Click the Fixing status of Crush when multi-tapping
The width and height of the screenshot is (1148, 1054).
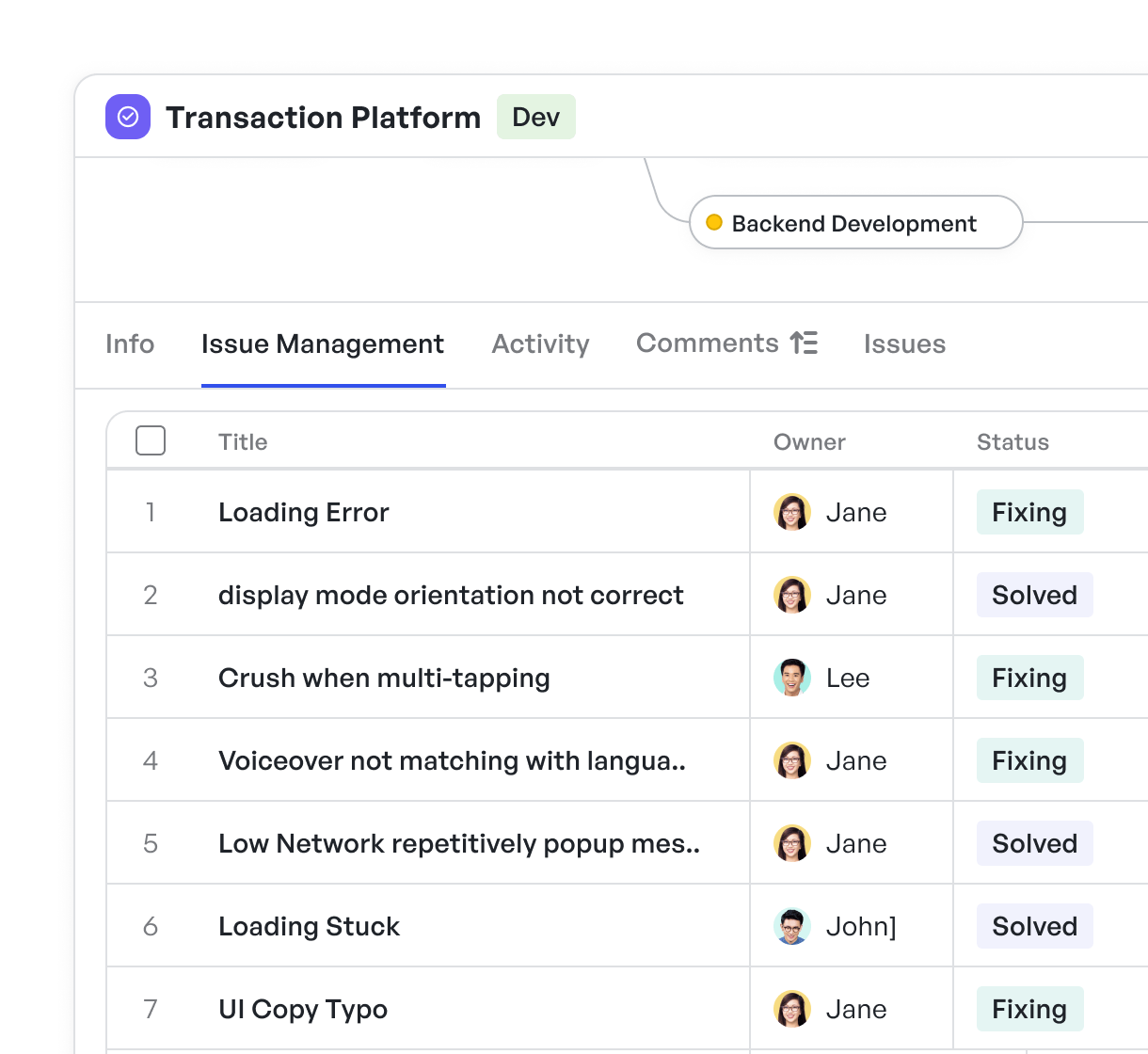pos(1030,678)
